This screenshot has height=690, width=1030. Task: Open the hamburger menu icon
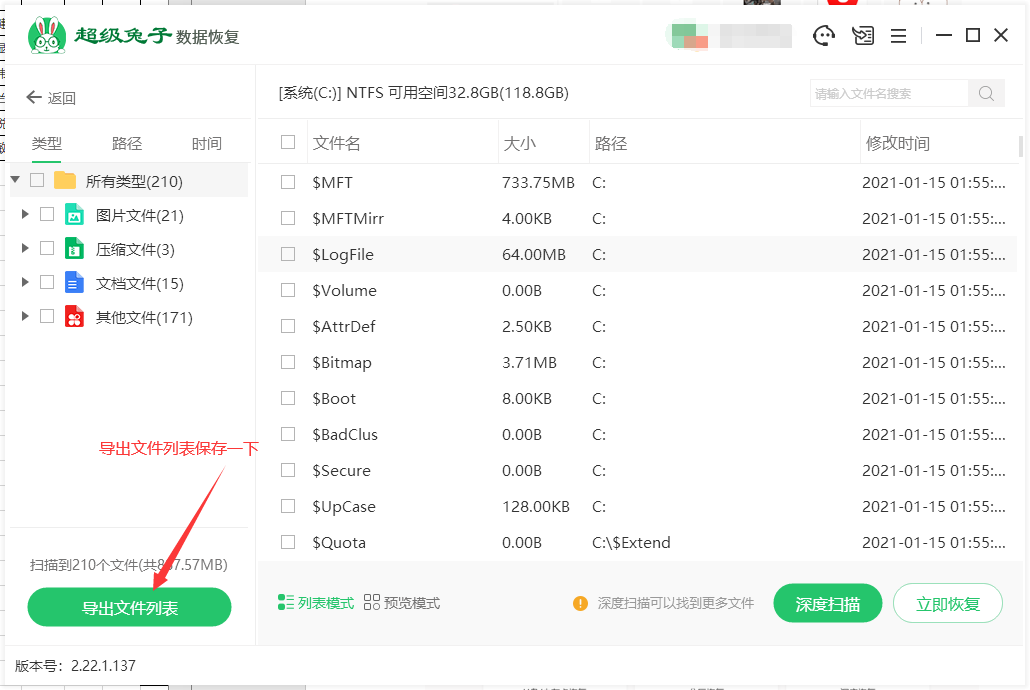point(898,36)
